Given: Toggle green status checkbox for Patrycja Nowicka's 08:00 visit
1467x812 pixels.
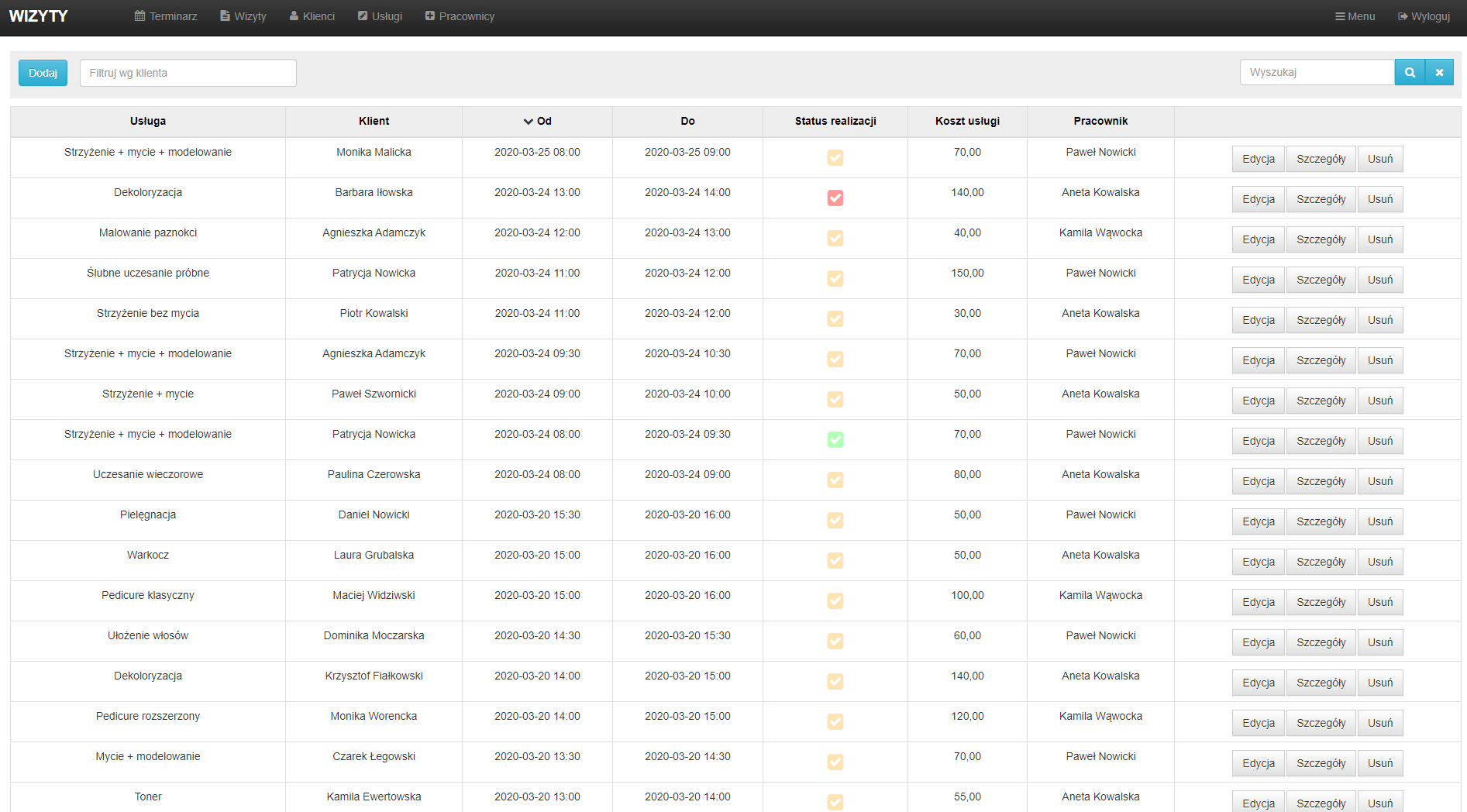Looking at the screenshot, I should point(835,440).
